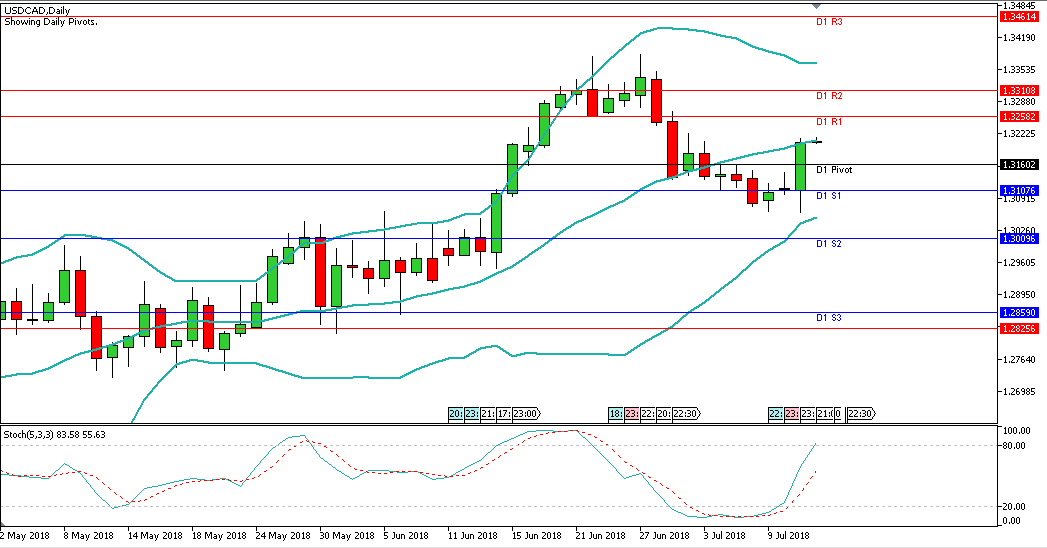Select the D1 S1 support label
The width and height of the screenshot is (1047, 548).
click(829, 196)
